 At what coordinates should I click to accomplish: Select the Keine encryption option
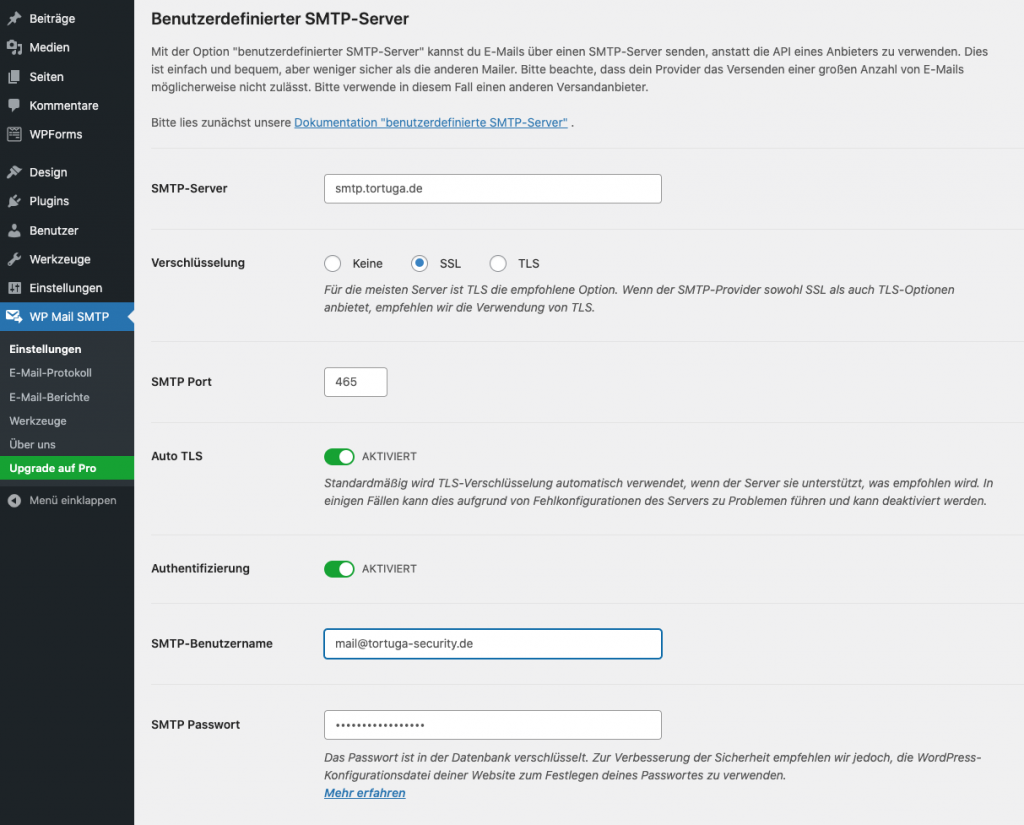click(332, 263)
